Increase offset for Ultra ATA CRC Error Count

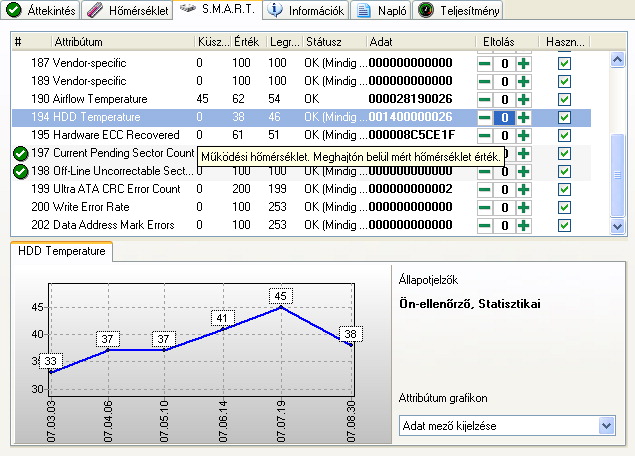524,190
